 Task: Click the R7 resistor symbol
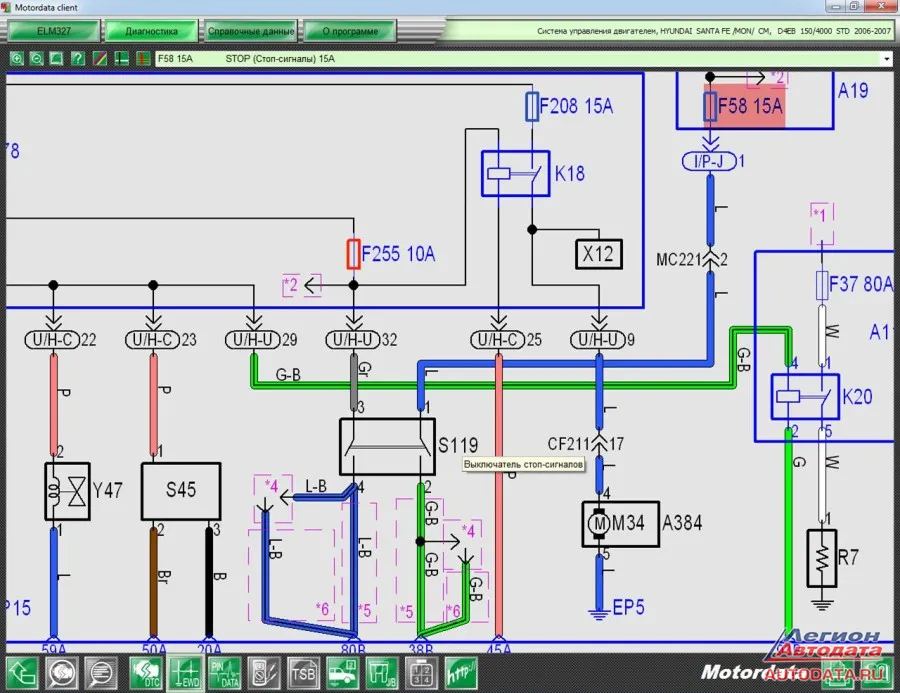(x=821, y=558)
